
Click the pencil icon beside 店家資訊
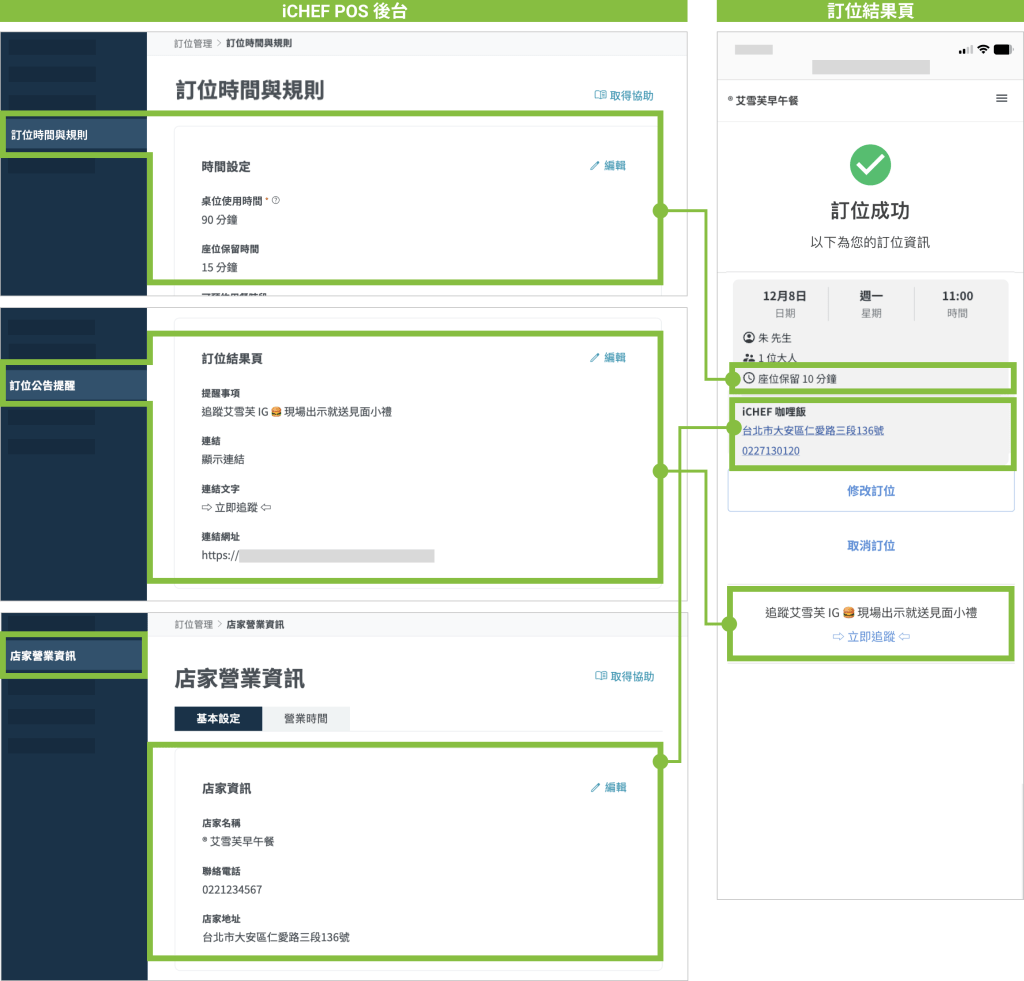pos(596,788)
